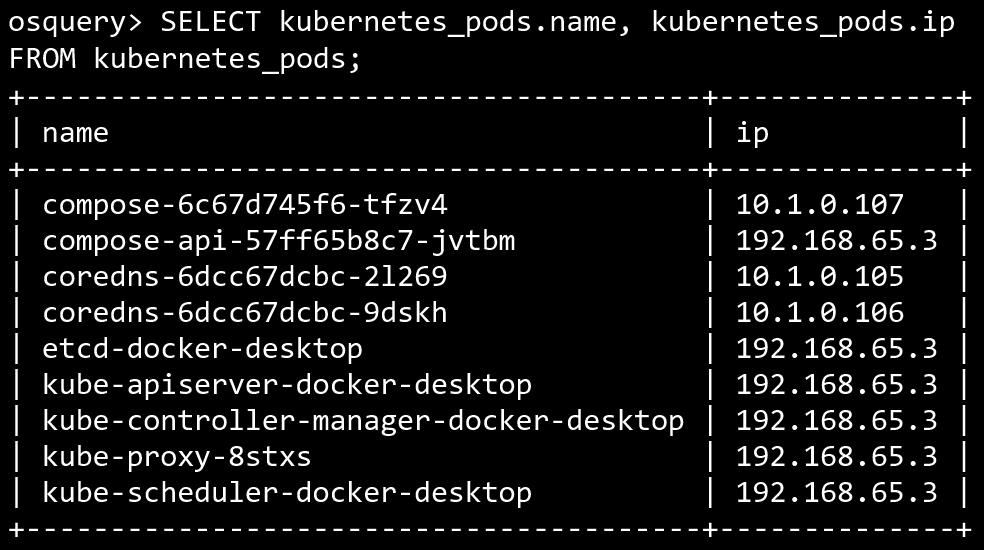Viewport: 984px width, 550px height.
Task: Click IP address 10.1.0.106
Action: pyautogui.click(x=820, y=313)
